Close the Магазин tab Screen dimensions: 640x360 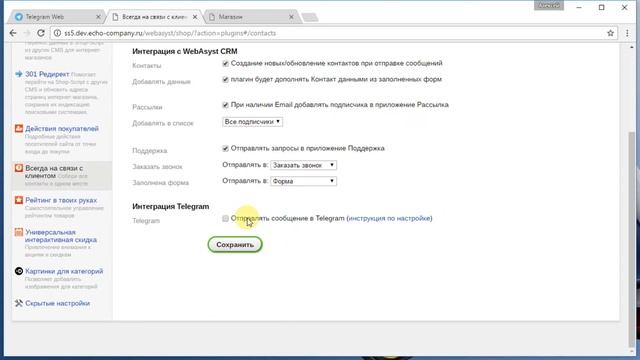pyautogui.click(x=291, y=17)
